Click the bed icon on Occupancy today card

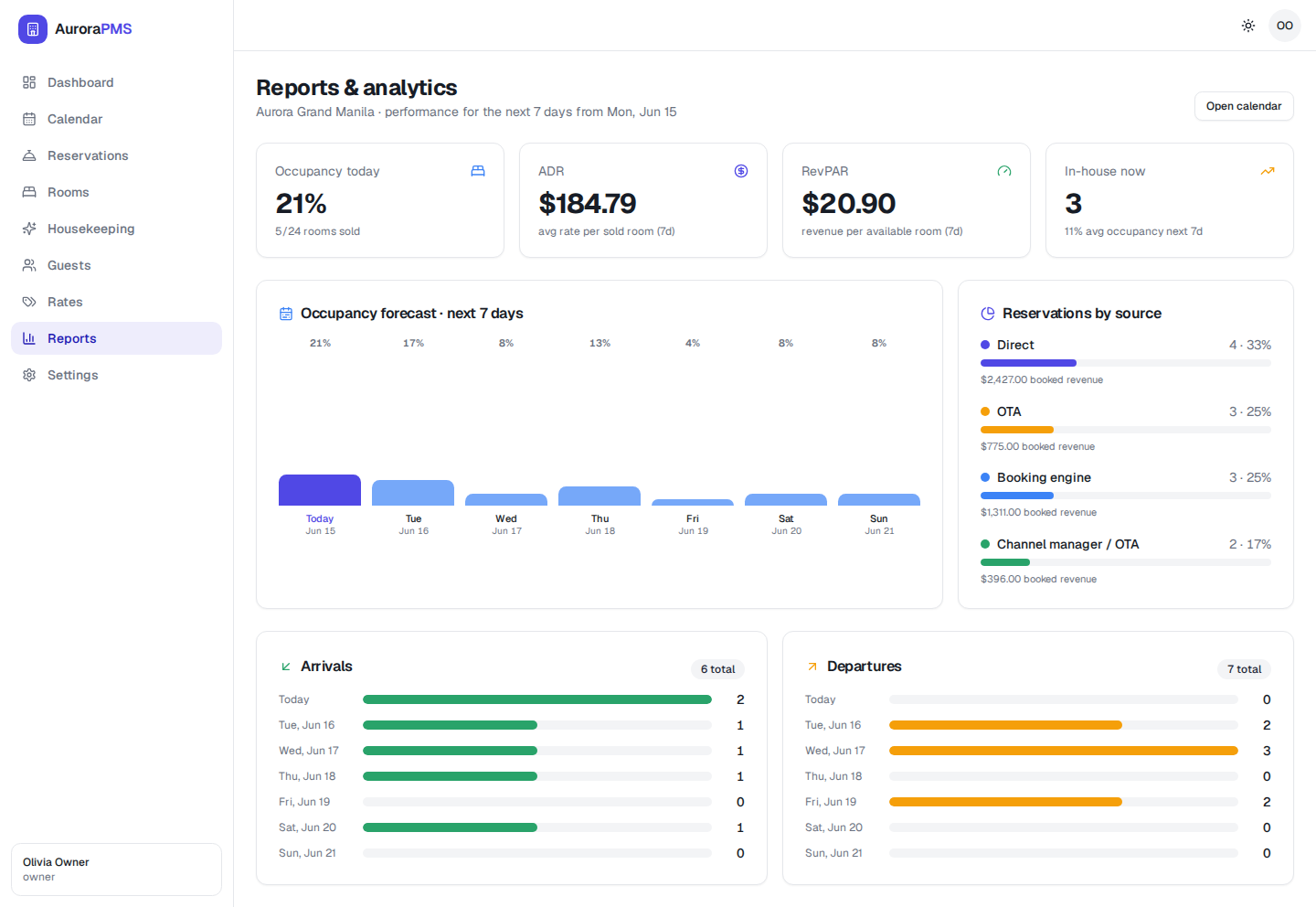[x=478, y=171]
